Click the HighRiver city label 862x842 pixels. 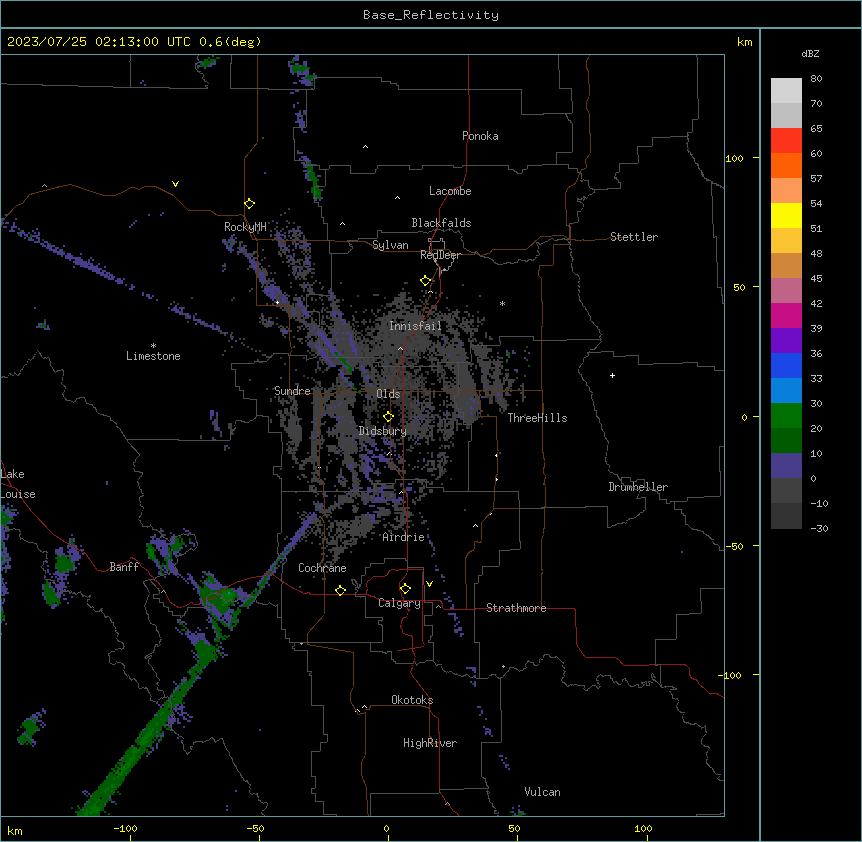click(430, 743)
